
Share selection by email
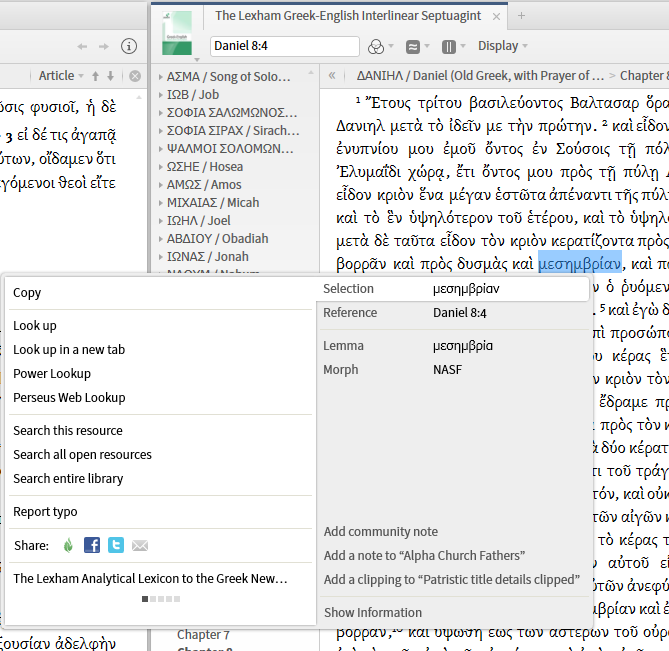point(140,546)
